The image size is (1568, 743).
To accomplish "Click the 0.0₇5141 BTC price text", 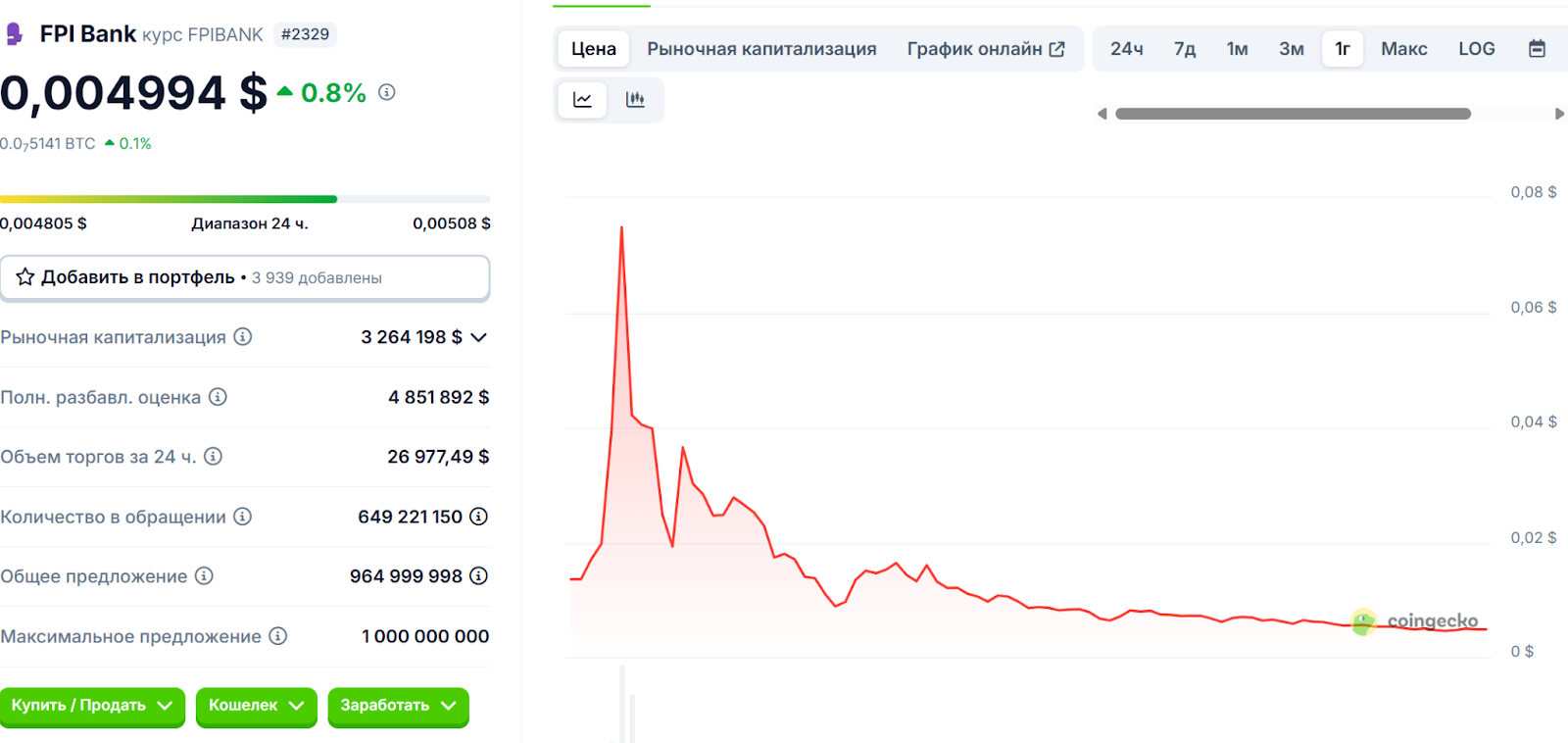I will pos(48,144).
